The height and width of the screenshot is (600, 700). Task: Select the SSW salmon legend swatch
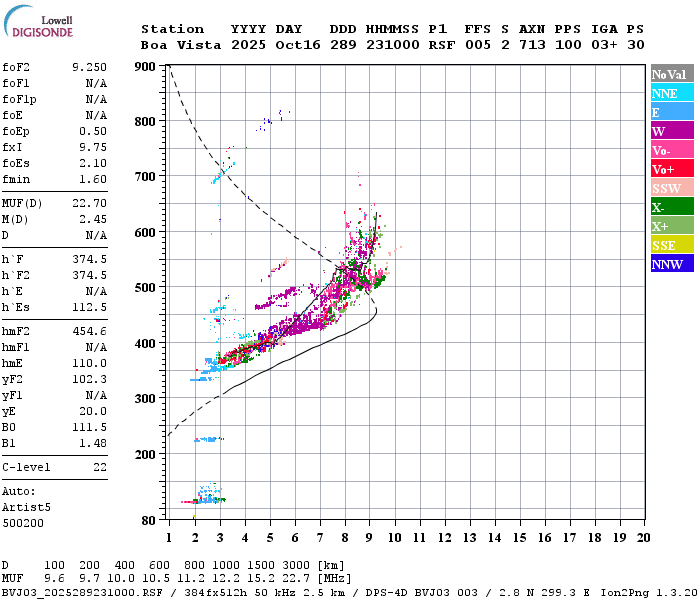click(x=672, y=188)
